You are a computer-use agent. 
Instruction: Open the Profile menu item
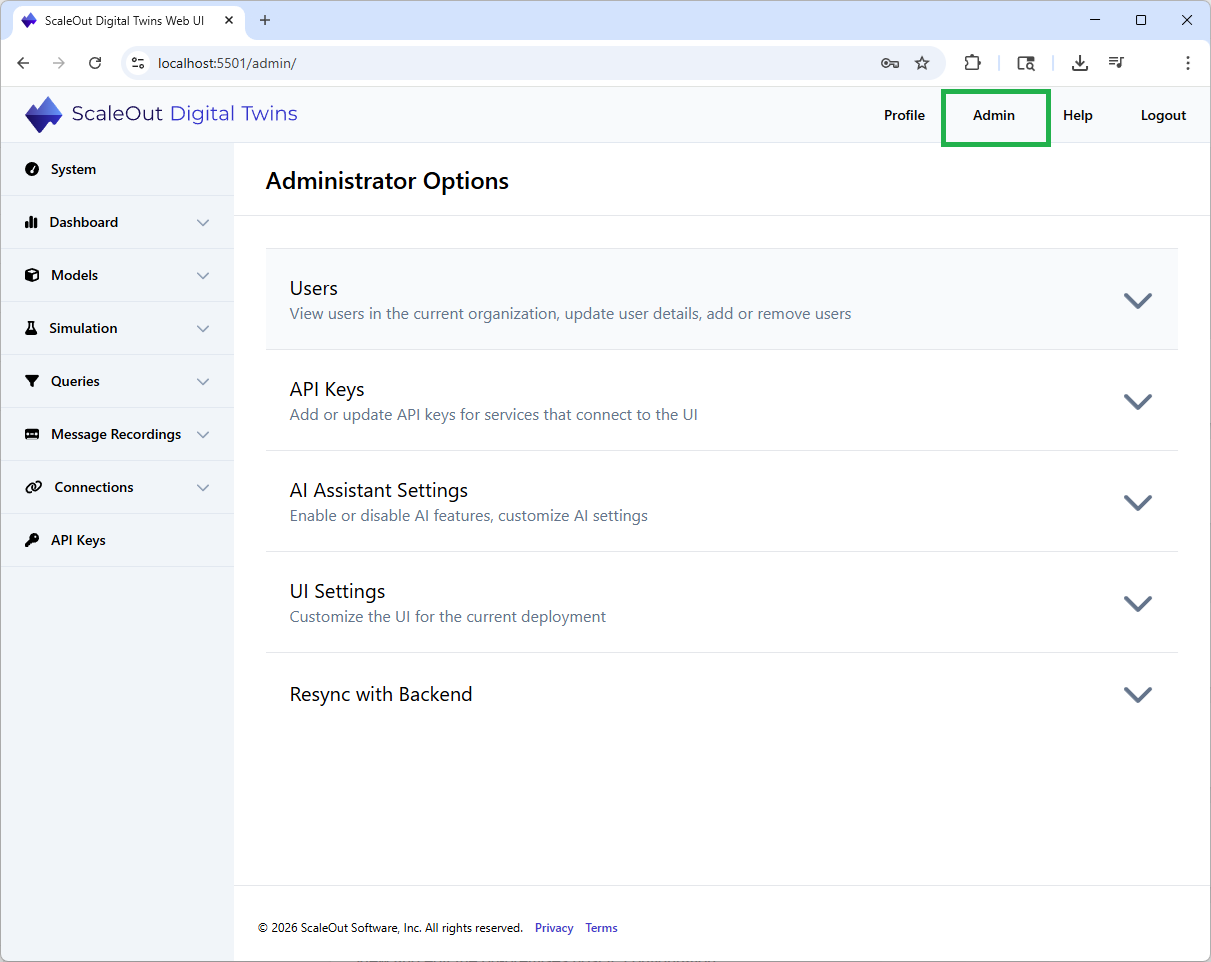point(904,115)
